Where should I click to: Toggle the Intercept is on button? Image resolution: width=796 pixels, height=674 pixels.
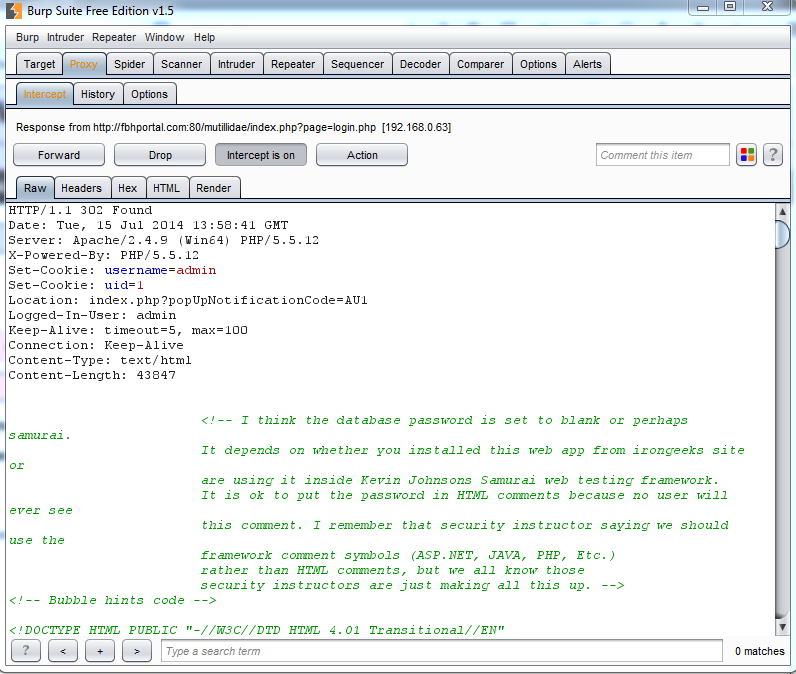coord(261,155)
